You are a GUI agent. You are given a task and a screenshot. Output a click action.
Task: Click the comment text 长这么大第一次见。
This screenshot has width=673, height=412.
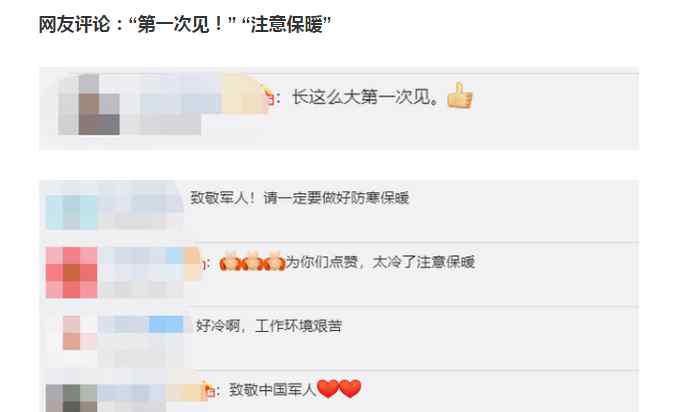[x=366, y=97]
